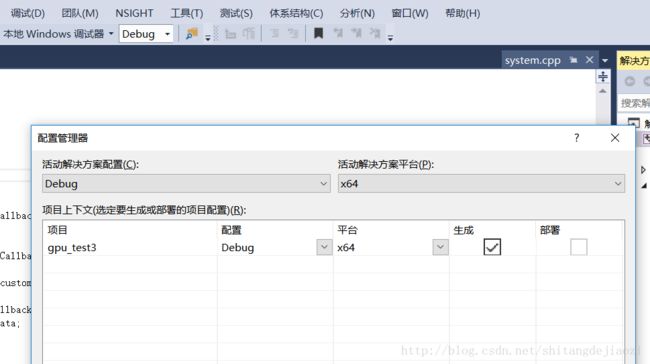The height and width of the screenshot is (364, 650).
Task: Open the text editor toolbar overflow options
Action: 390,38
